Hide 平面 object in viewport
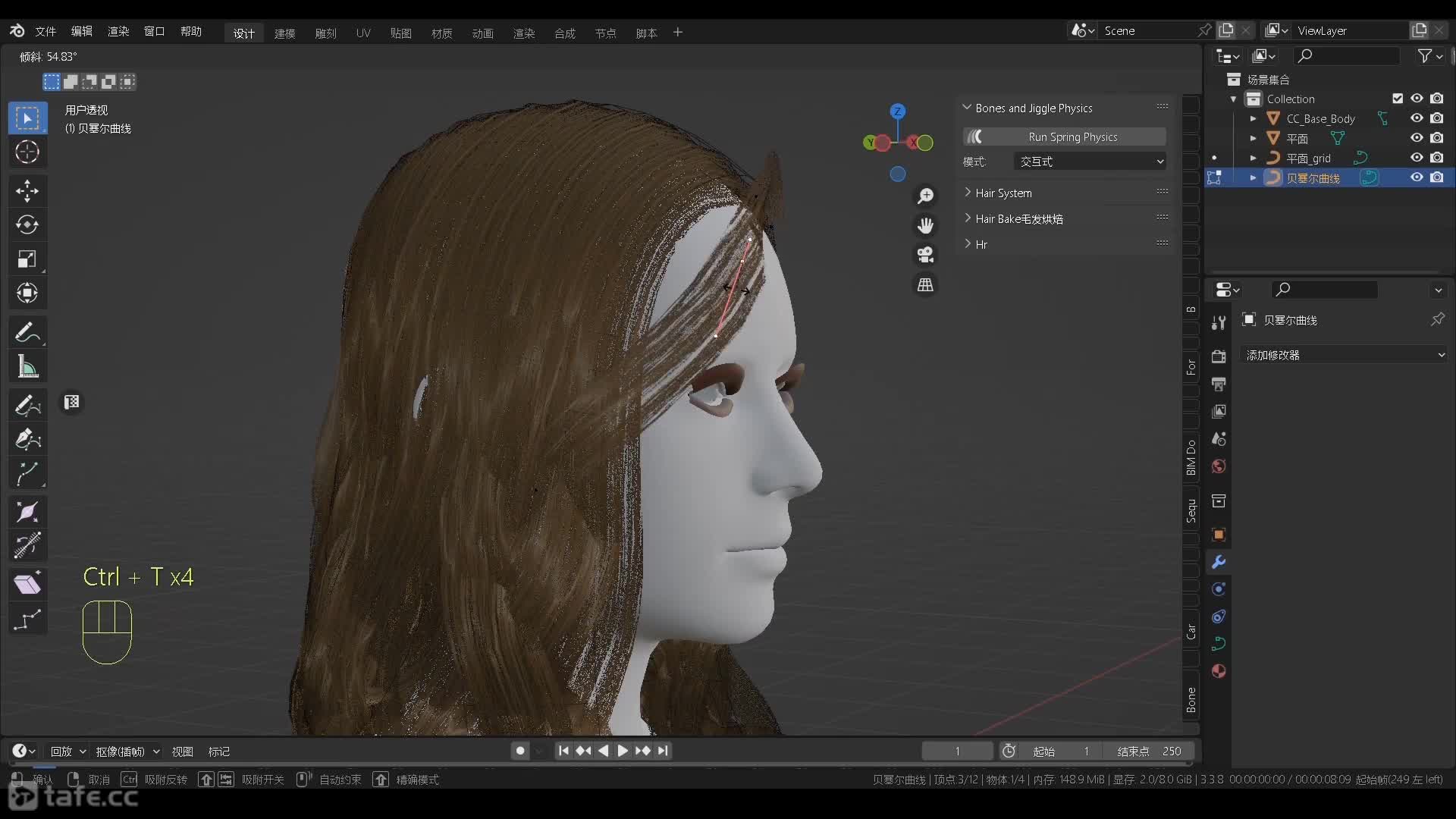Screen dimensions: 1456x819 click(x=1416, y=138)
